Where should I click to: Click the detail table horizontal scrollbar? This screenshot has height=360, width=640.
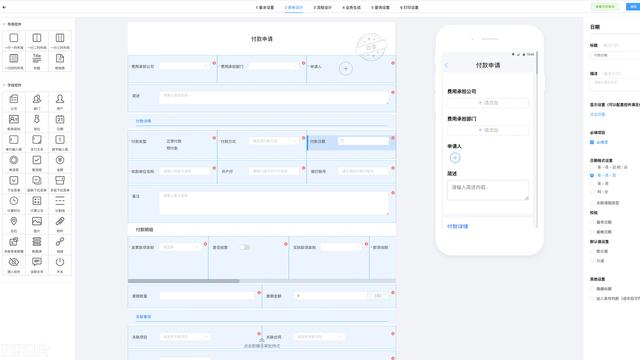tap(184, 281)
